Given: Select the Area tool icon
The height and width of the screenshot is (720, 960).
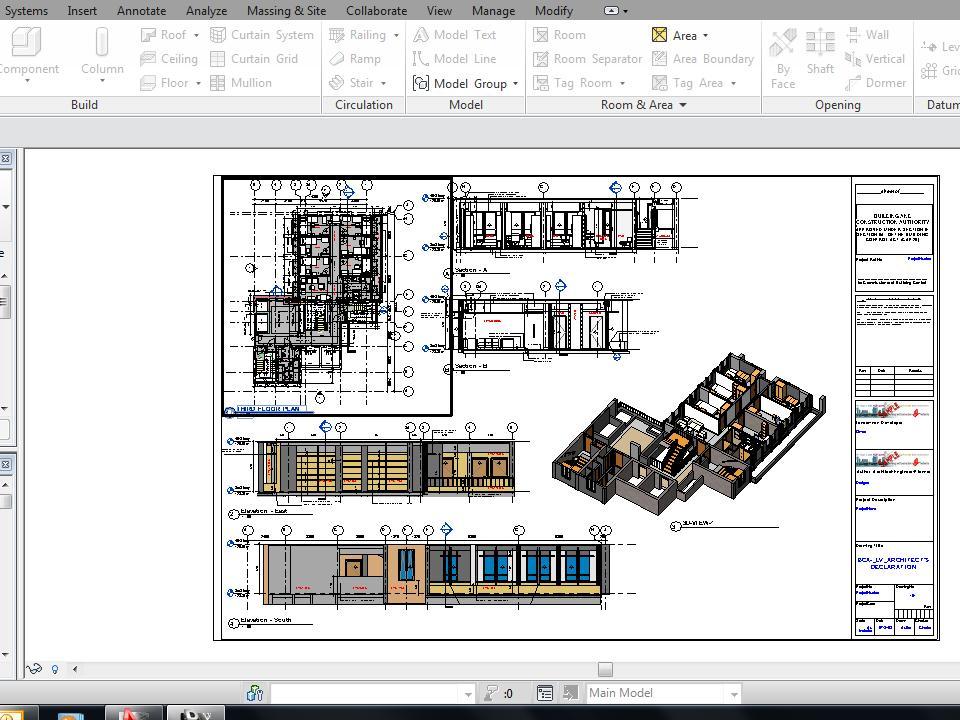Looking at the screenshot, I should (659, 35).
